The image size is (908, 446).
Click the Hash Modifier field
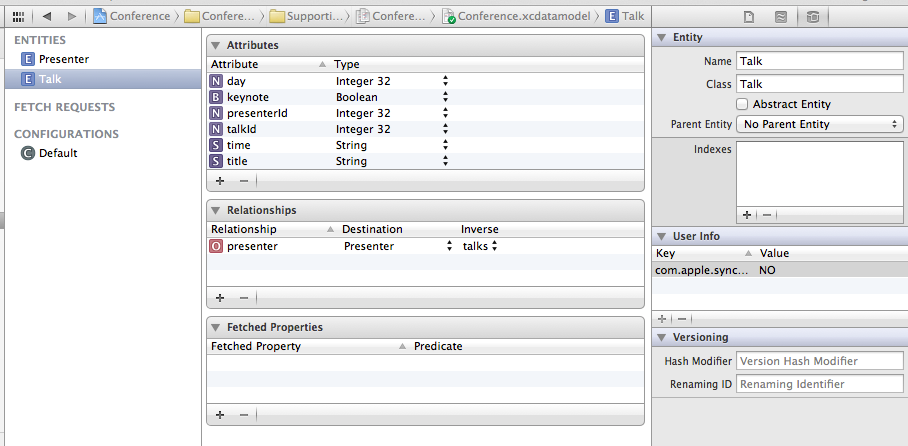(819, 361)
